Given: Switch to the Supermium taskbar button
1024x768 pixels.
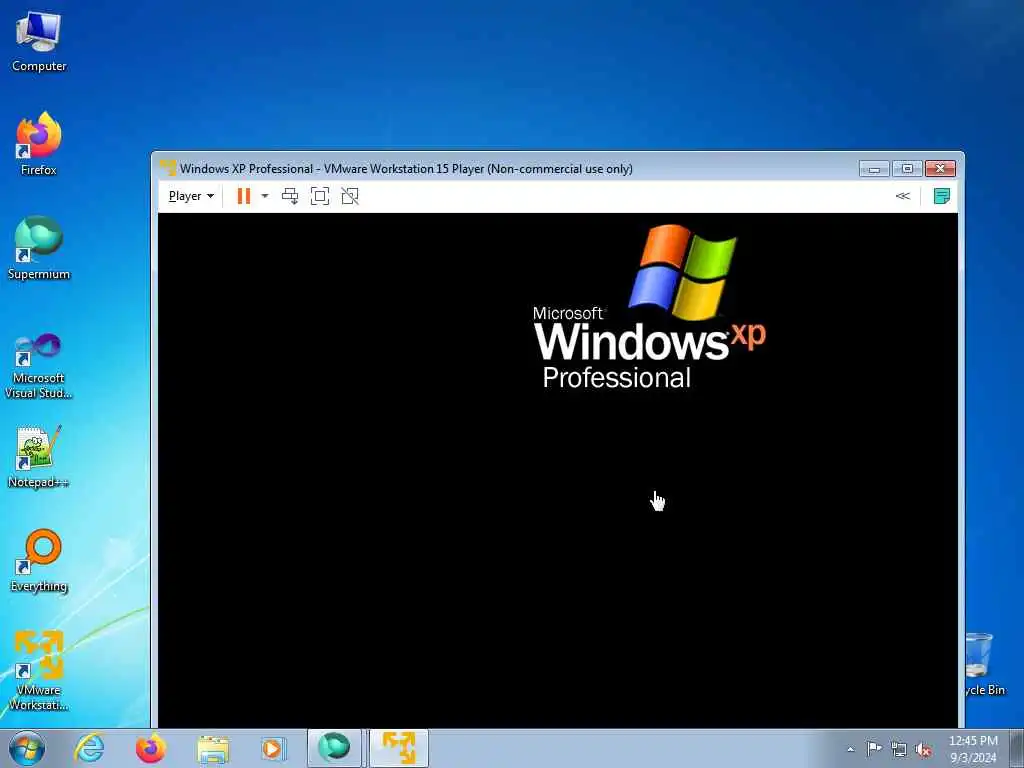Looking at the screenshot, I should point(334,748).
